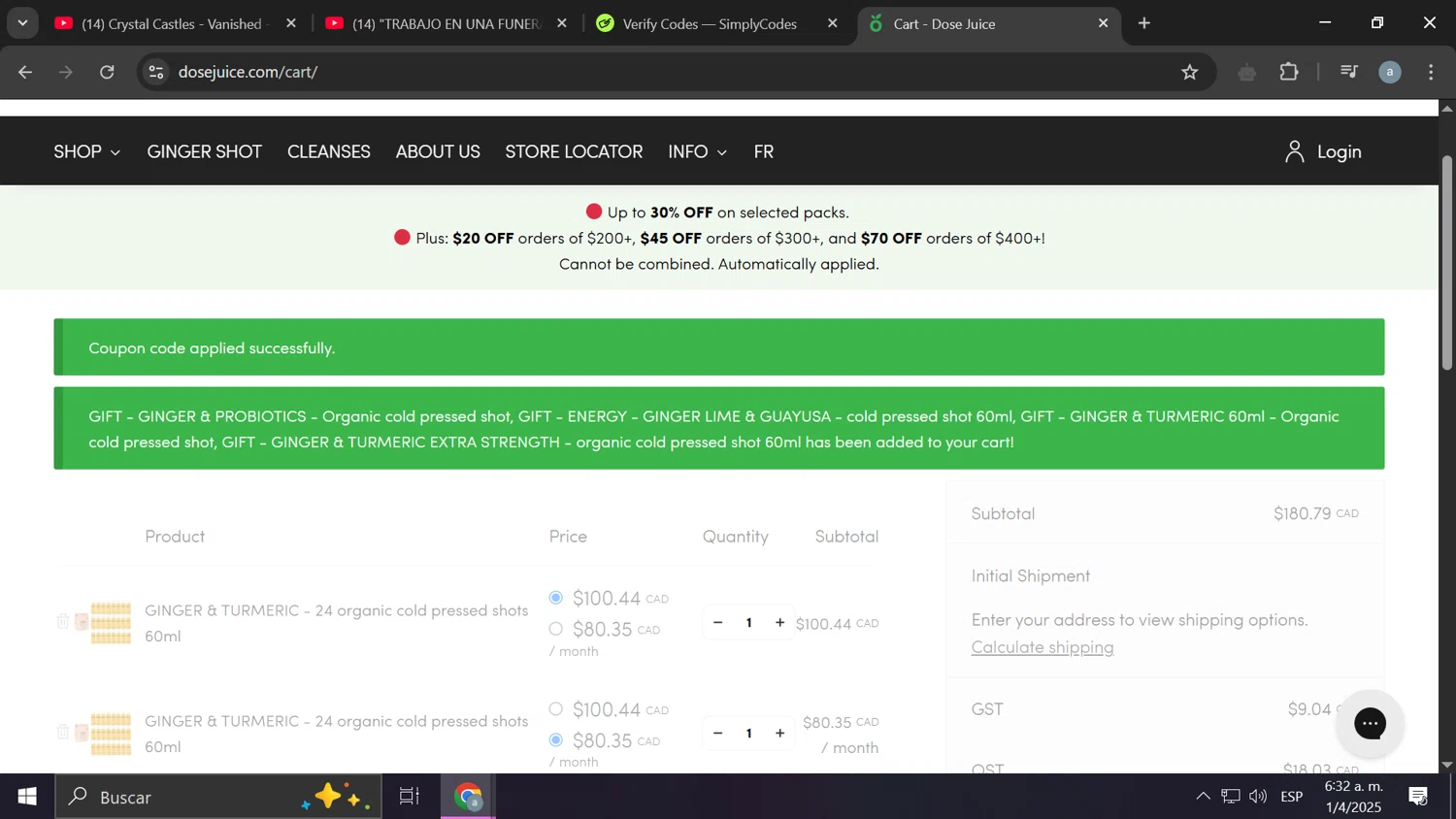Open the media control icon in the toolbar

(x=1349, y=72)
